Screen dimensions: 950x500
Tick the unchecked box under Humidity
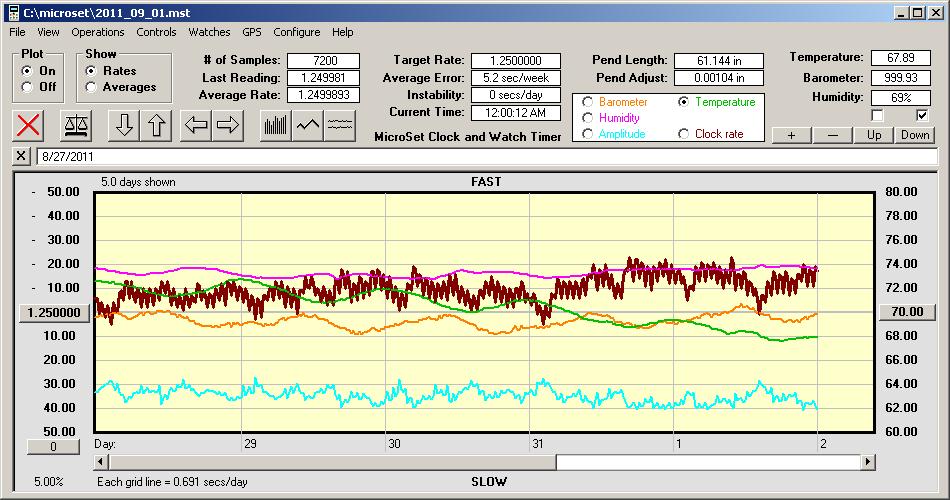(877, 115)
